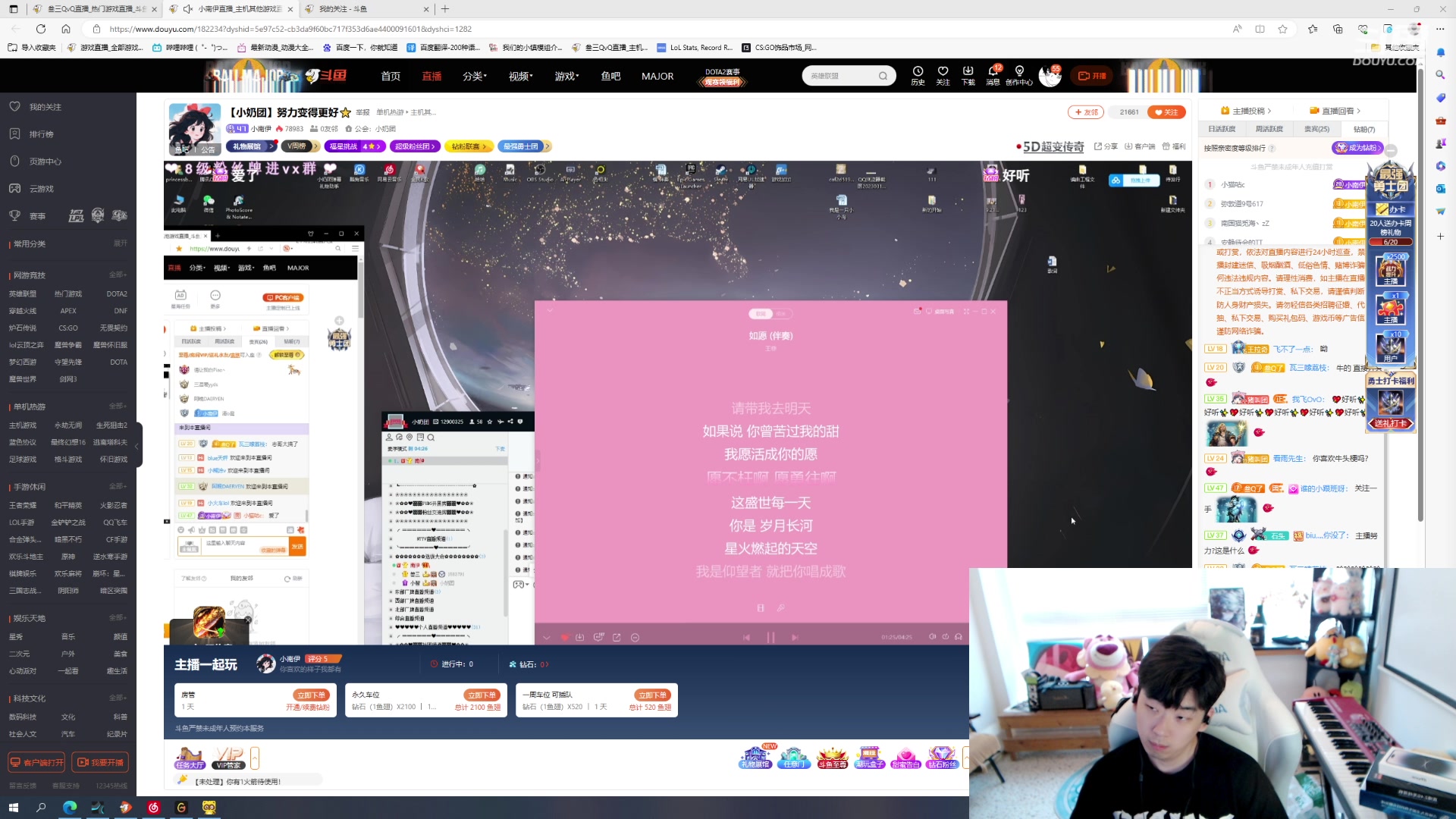1456x819 pixels.
Task: Follow the streamer via the 关注 heart button
Action: point(1166,111)
